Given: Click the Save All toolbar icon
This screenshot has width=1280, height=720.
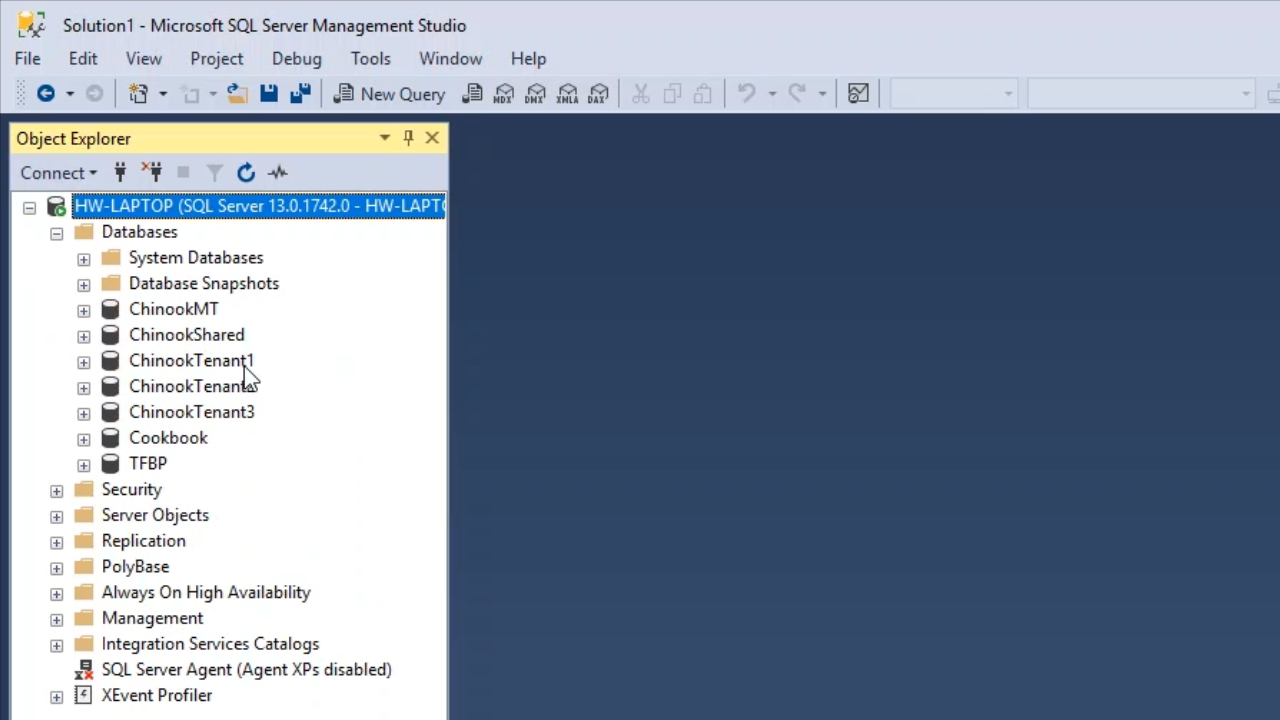Looking at the screenshot, I should tap(300, 94).
